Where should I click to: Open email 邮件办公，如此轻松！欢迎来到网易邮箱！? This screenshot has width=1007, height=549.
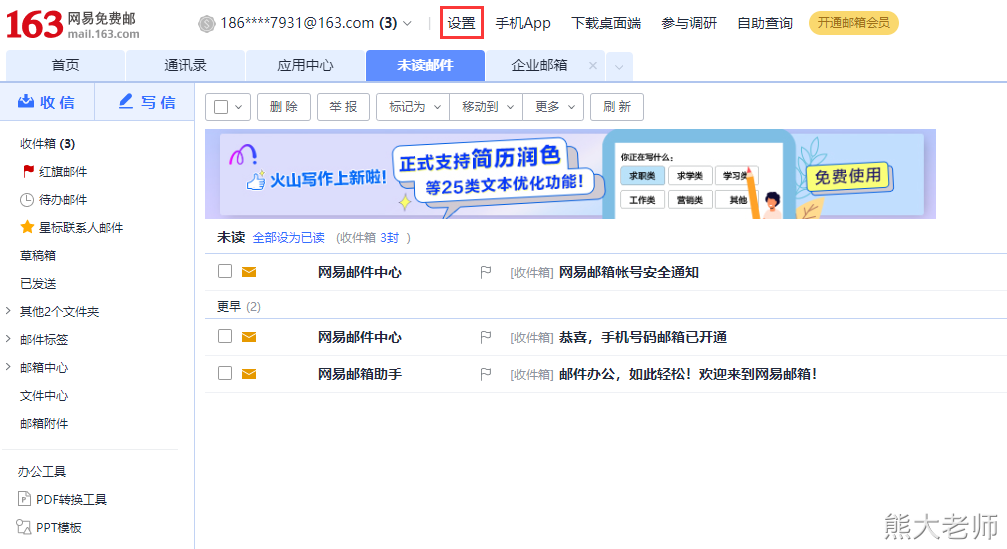point(688,374)
